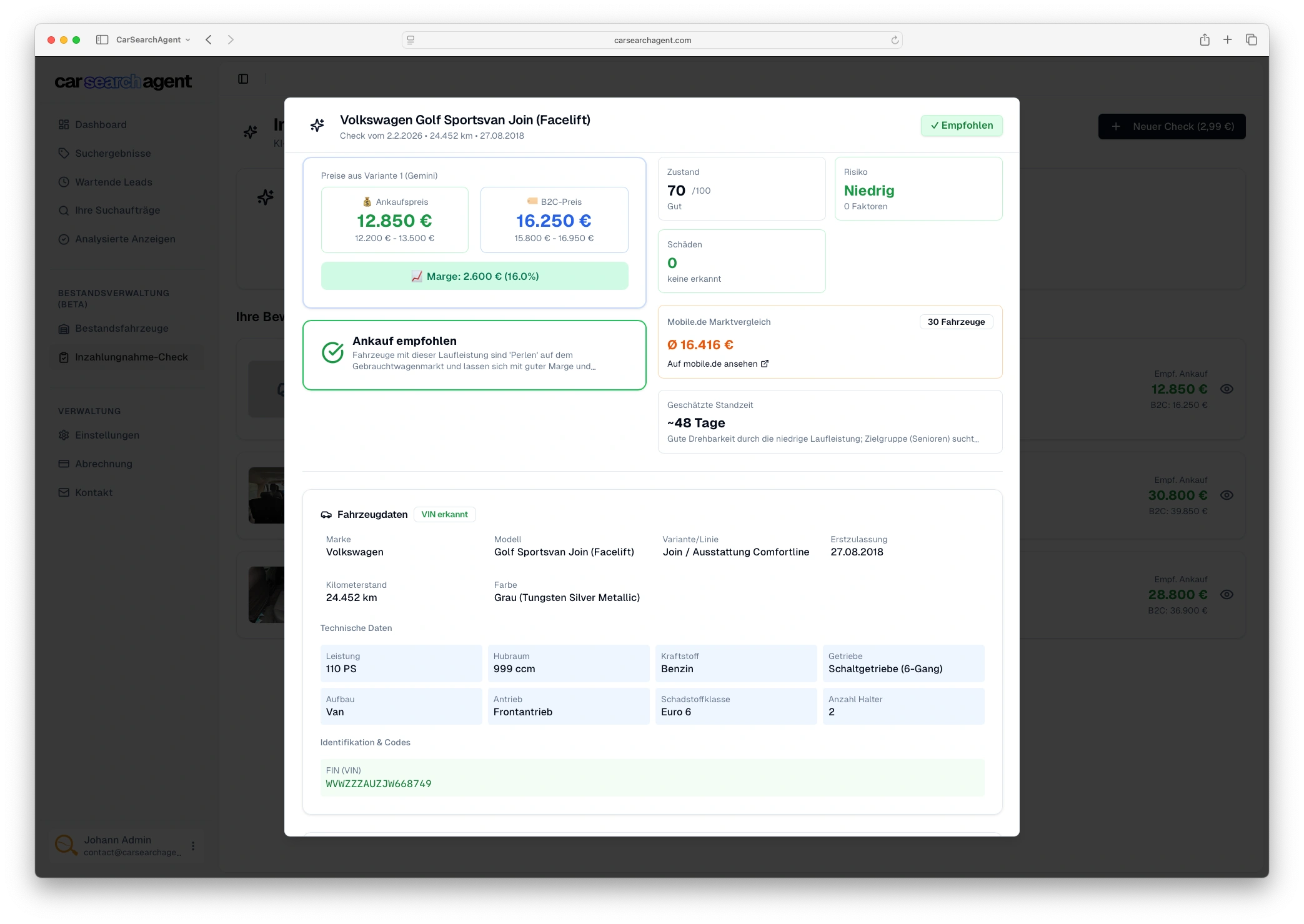Click the Safari back arrow
Viewport: 1304px width, 924px height.
coord(209,40)
